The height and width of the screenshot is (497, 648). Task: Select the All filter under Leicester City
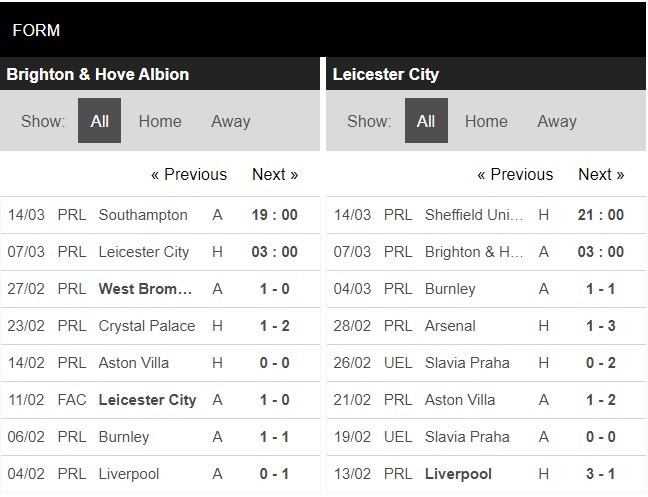tap(426, 121)
